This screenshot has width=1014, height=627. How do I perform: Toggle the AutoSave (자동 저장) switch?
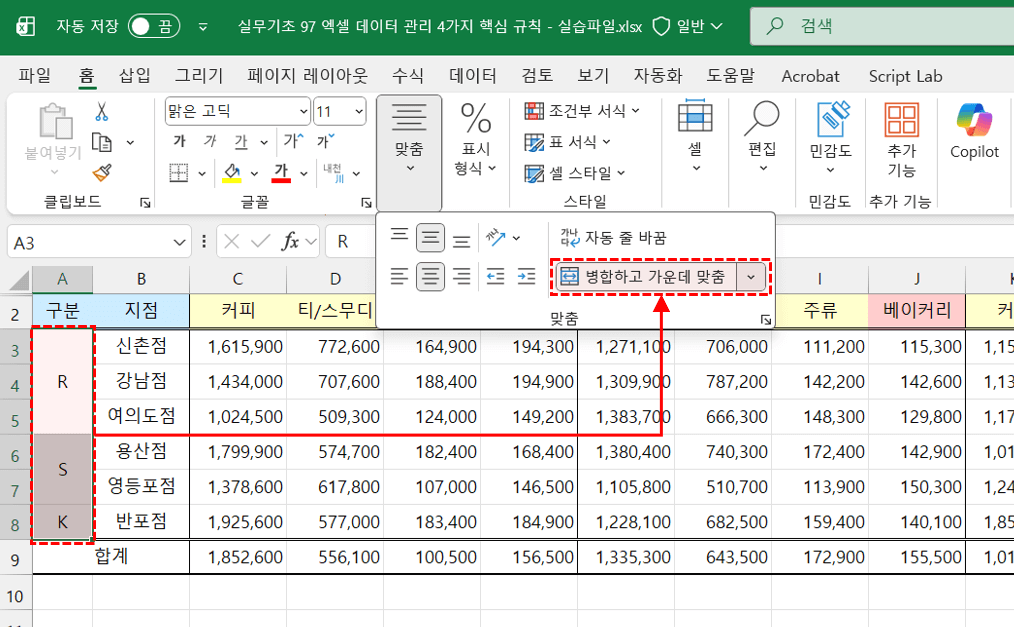[154, 26]
